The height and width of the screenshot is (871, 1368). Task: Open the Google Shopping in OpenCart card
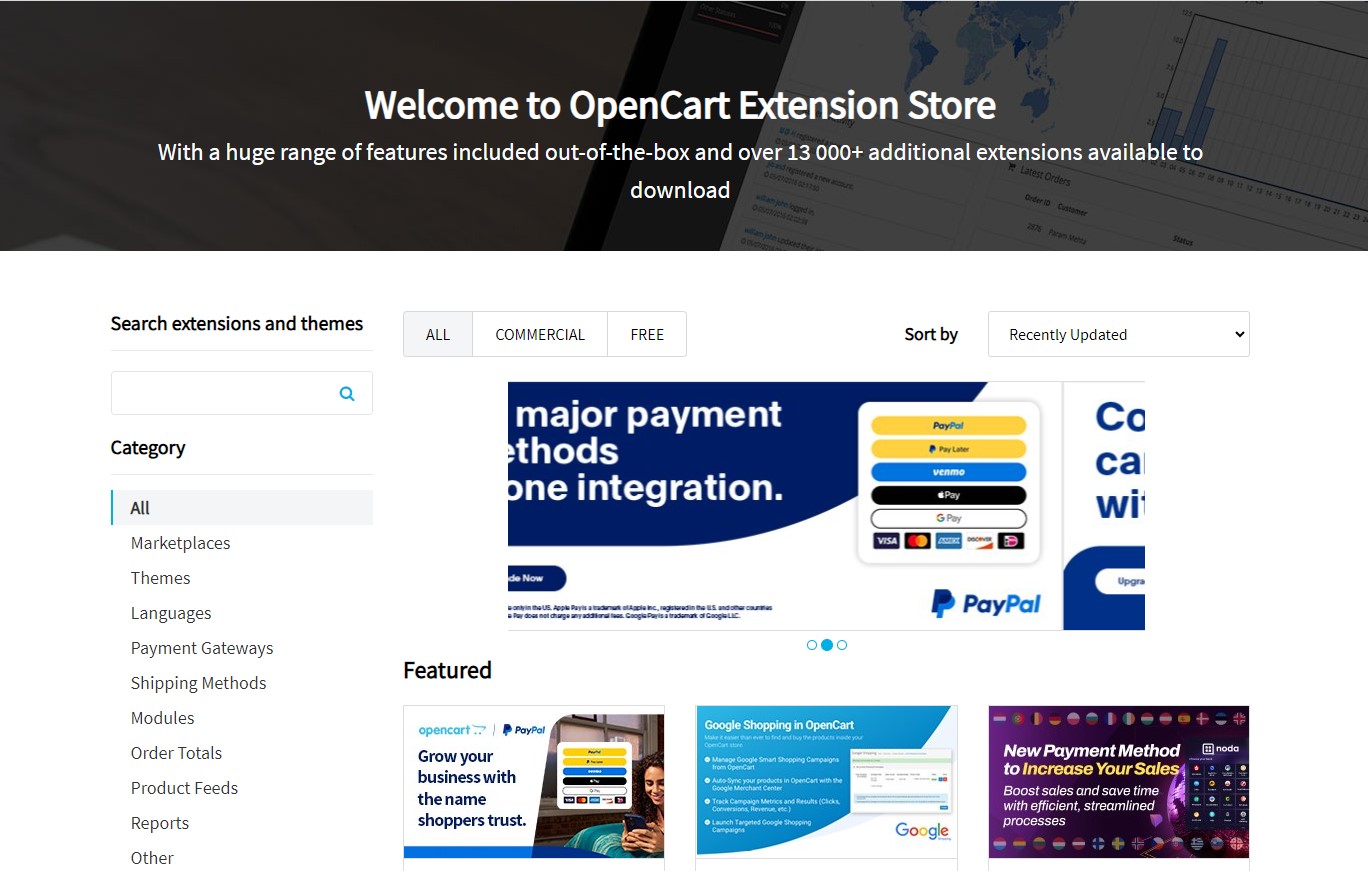tap(827, 782)
